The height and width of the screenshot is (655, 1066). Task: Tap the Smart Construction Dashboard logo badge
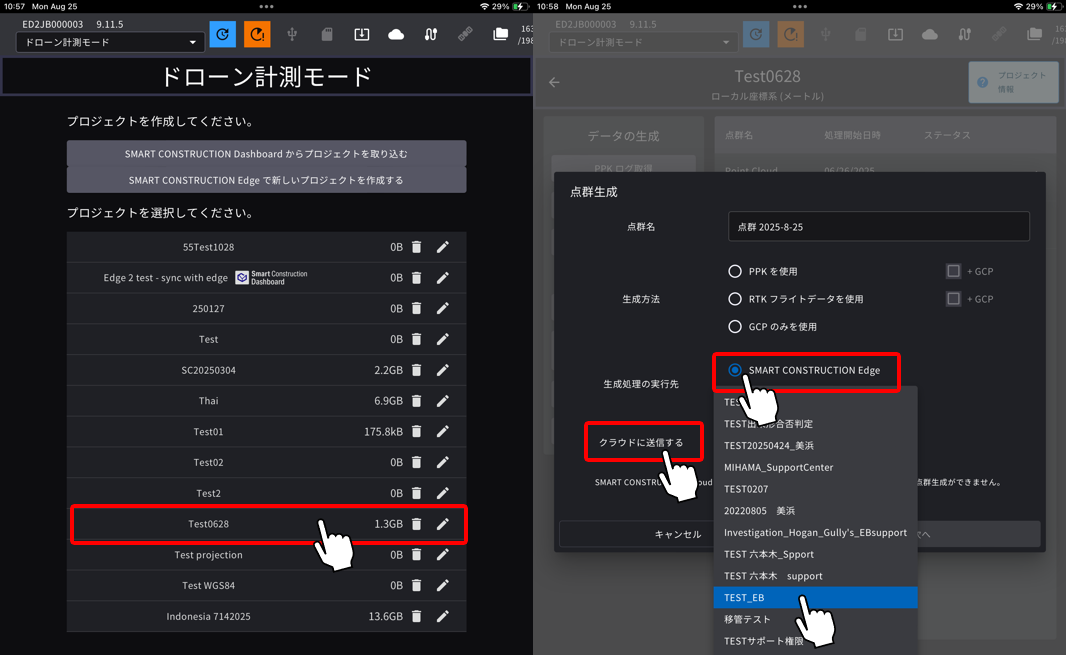pos(271,278)
